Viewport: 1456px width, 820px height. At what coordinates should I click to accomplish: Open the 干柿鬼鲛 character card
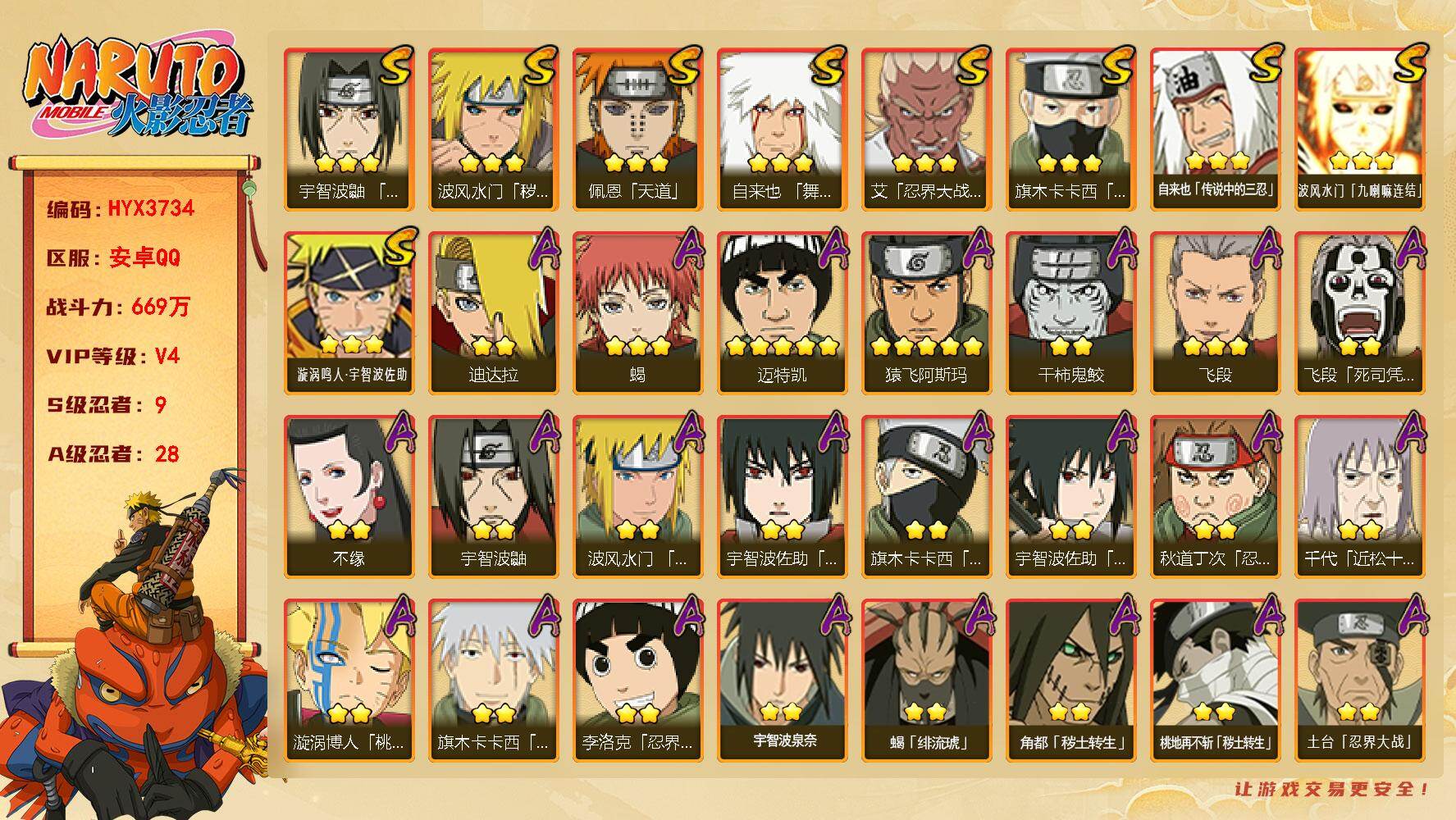[1070, 312]
